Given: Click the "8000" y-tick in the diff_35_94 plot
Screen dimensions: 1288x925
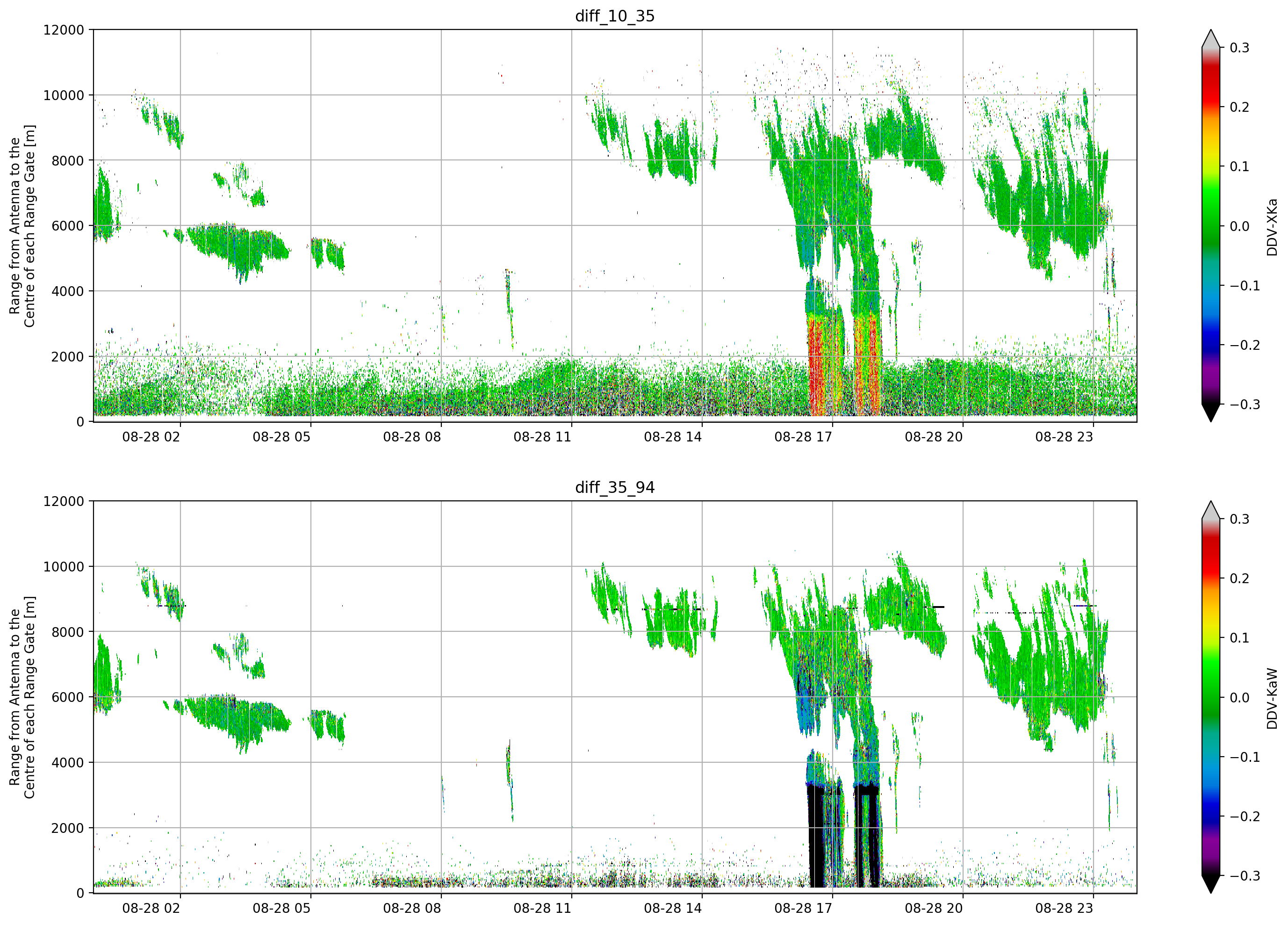Looking at the screenshot, I should pos(68,632).
